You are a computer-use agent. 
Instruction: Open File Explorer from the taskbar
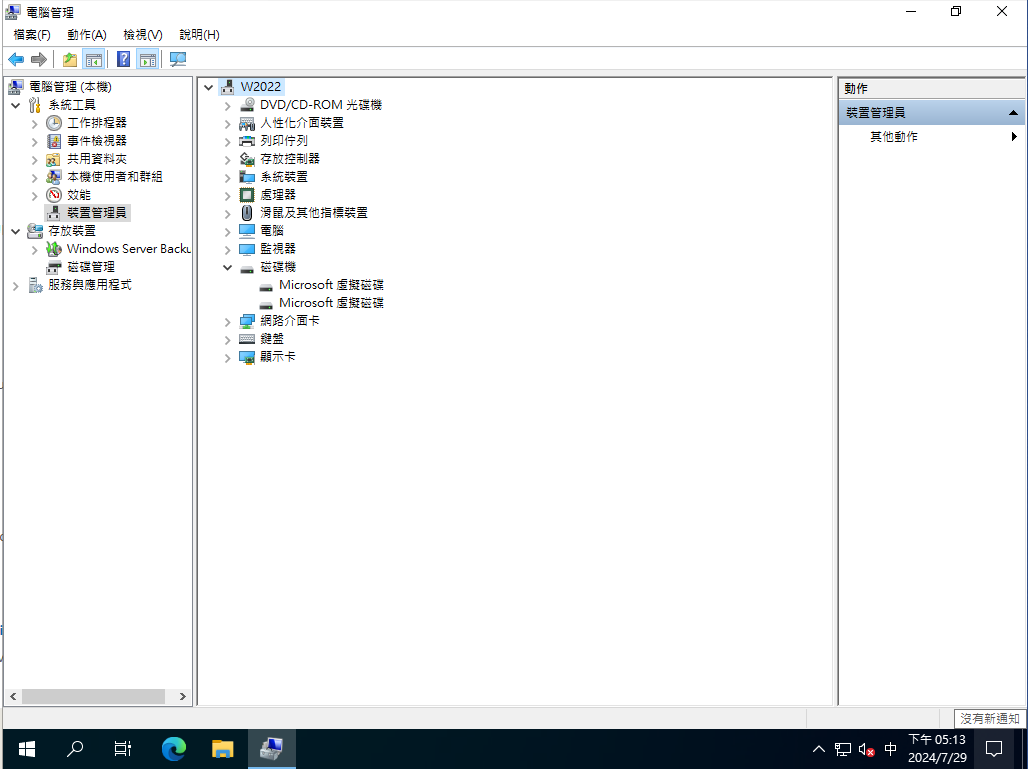223,749
